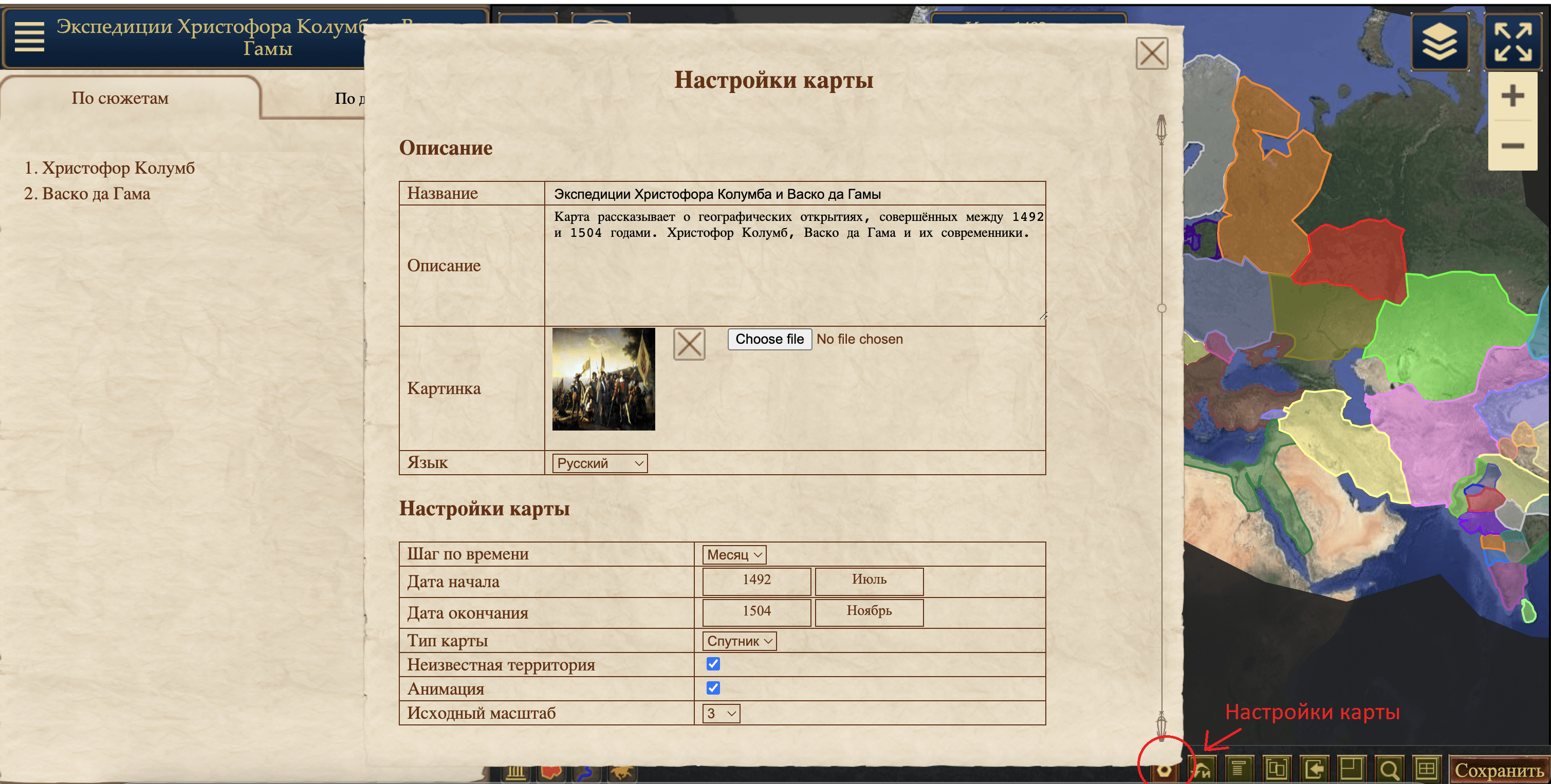The width and height of the screenshot is (1551, 784).
Task: Remove the picture with the X icon
Action: point(689,345)
